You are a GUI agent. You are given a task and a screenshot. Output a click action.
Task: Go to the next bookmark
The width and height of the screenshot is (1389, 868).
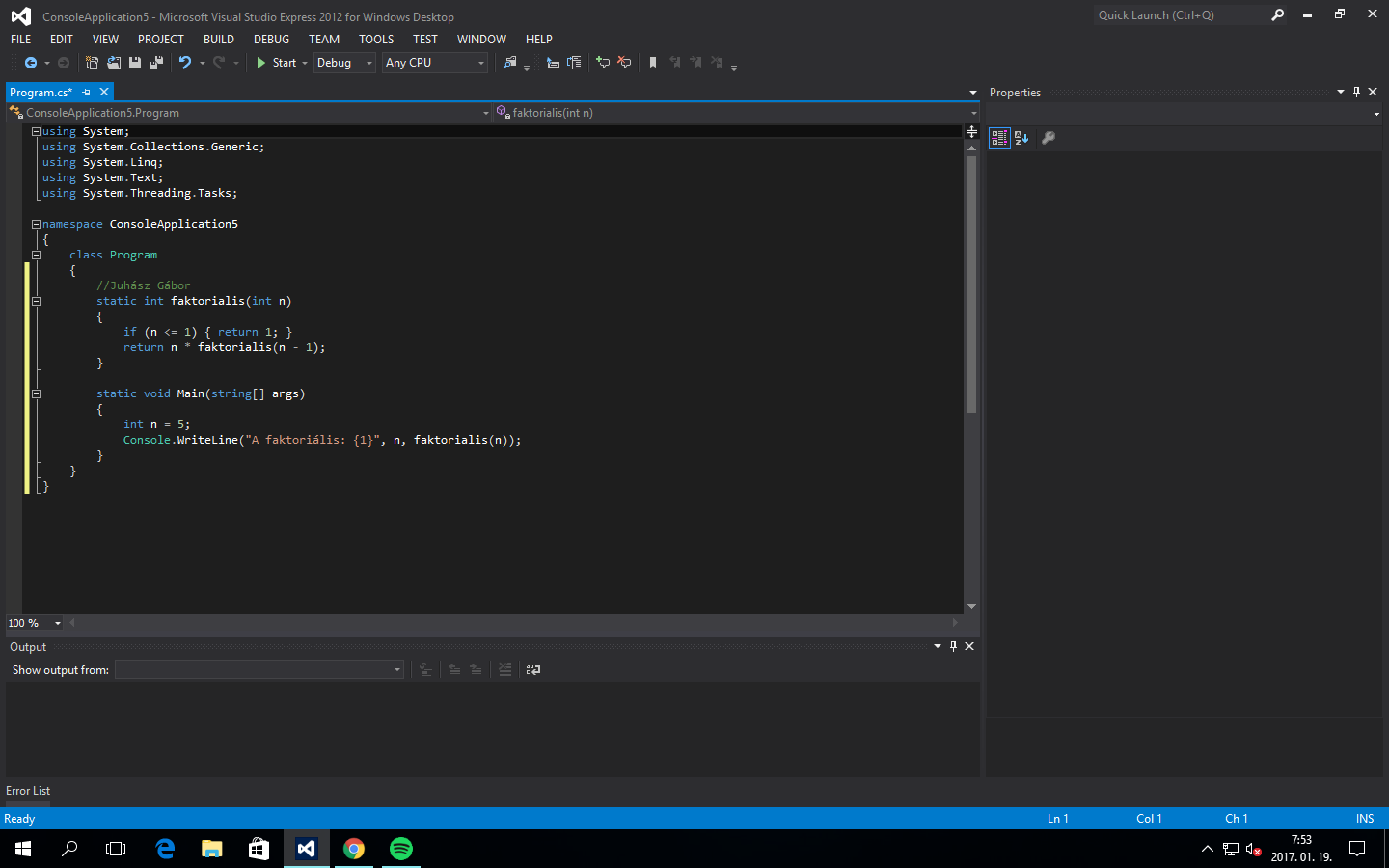pyautogui.click(x=695, y=63)
